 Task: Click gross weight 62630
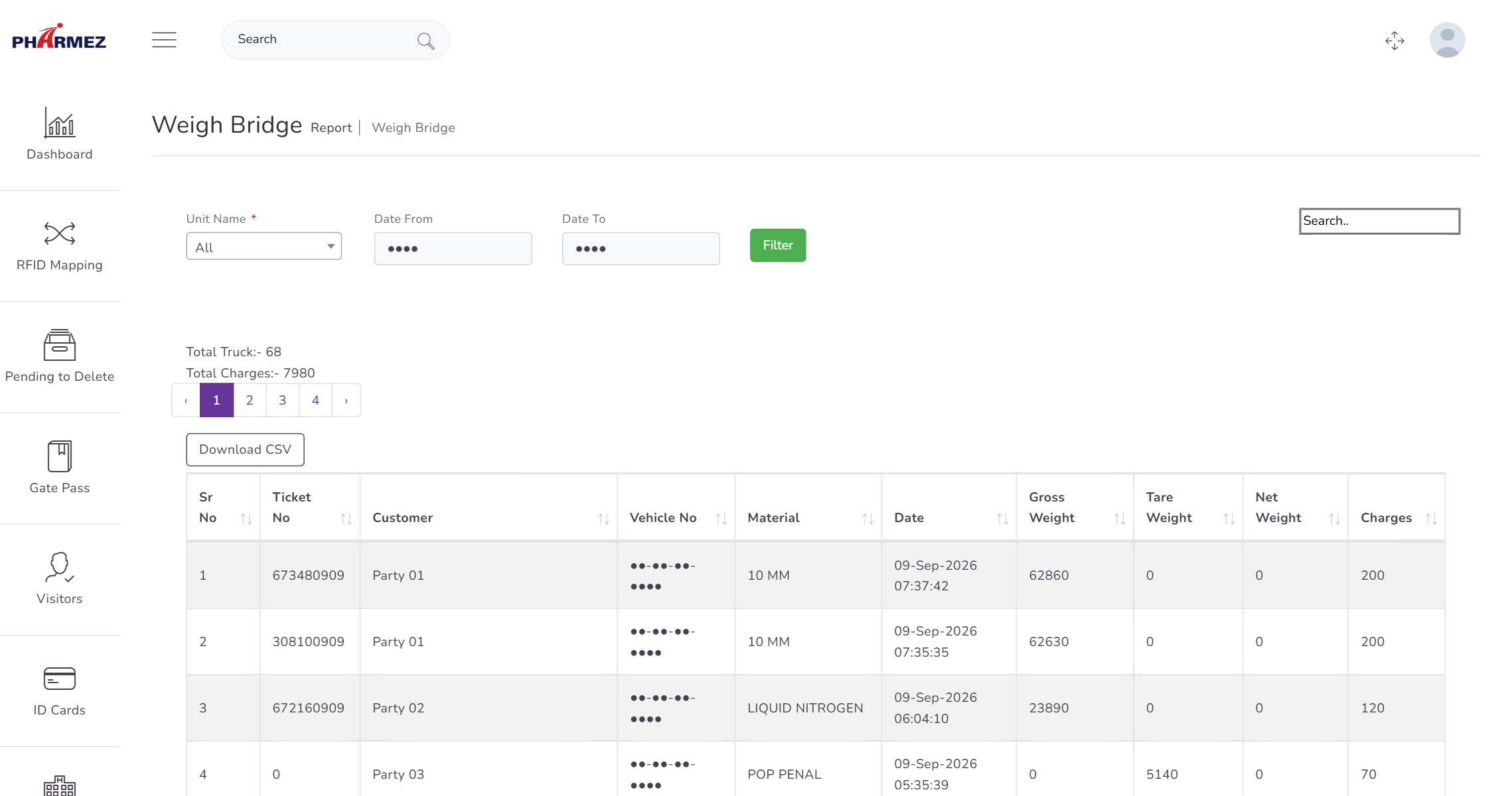coord(1049,642)
